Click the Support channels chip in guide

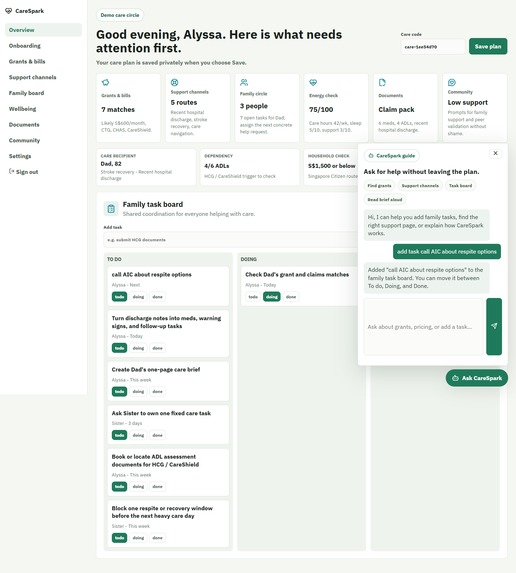pos(420,186)
